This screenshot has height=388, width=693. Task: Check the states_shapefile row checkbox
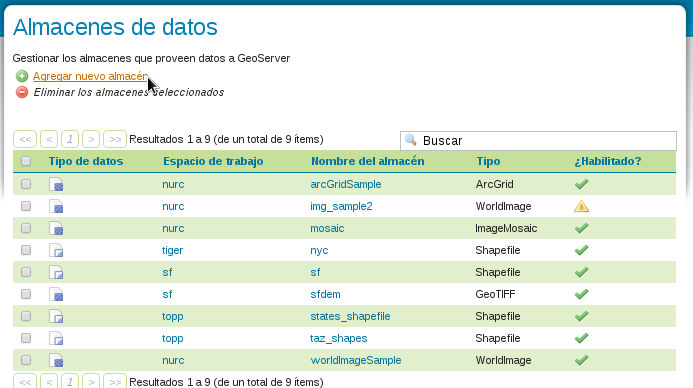tap(26, 316)
